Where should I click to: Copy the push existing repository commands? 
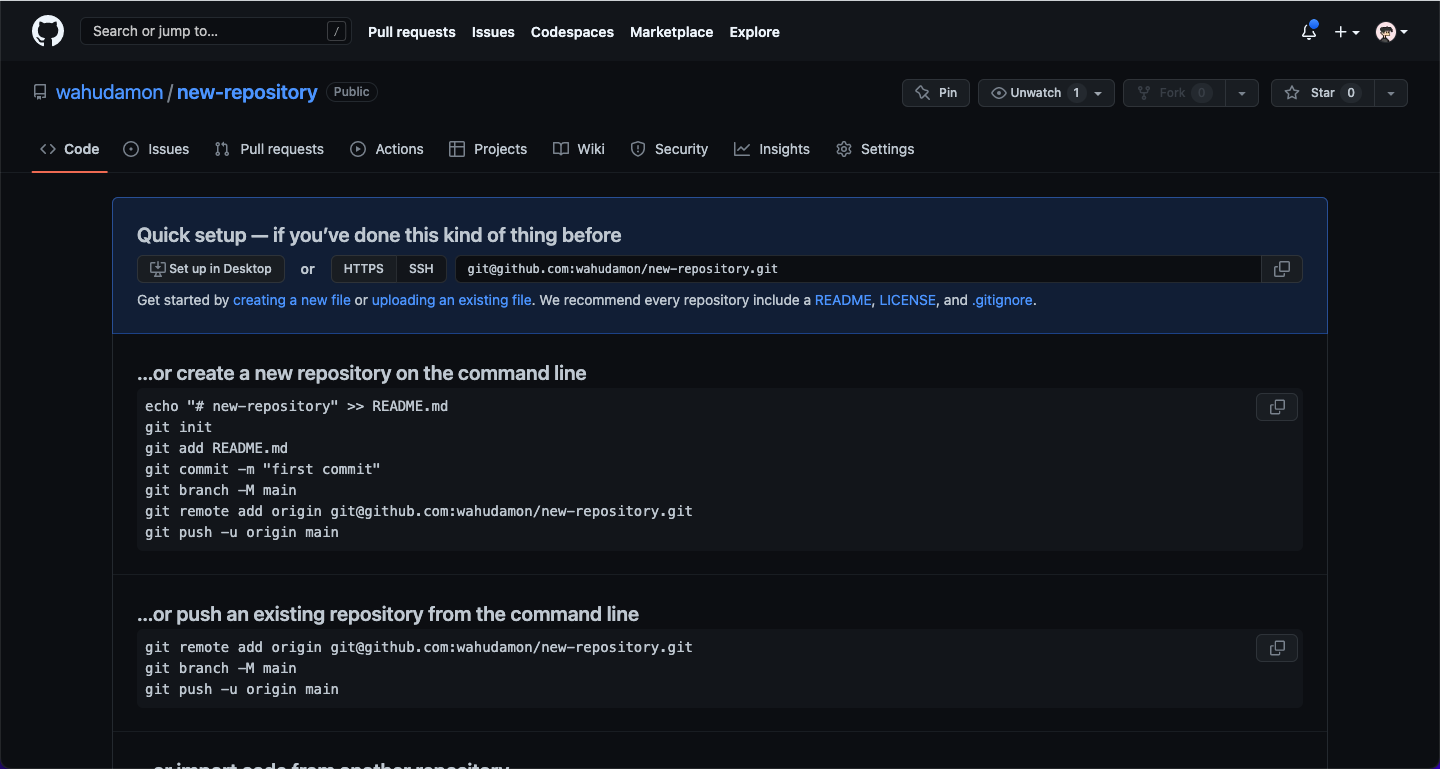(1277, 648)
